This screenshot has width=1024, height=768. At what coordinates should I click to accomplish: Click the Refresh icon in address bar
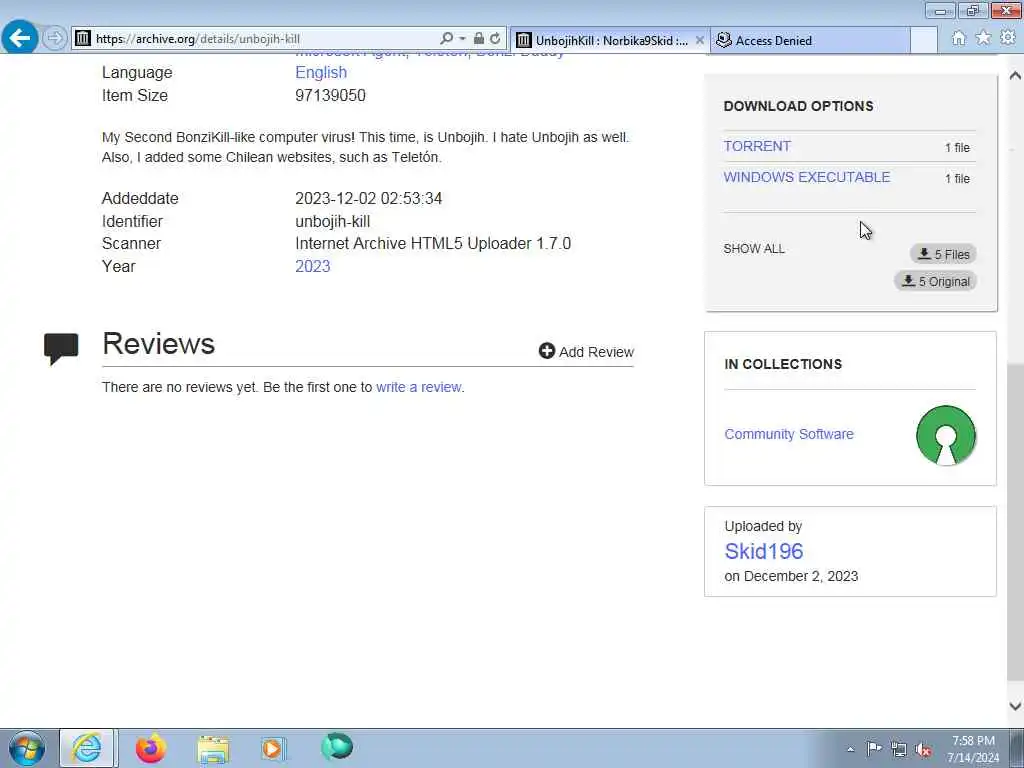495,39
